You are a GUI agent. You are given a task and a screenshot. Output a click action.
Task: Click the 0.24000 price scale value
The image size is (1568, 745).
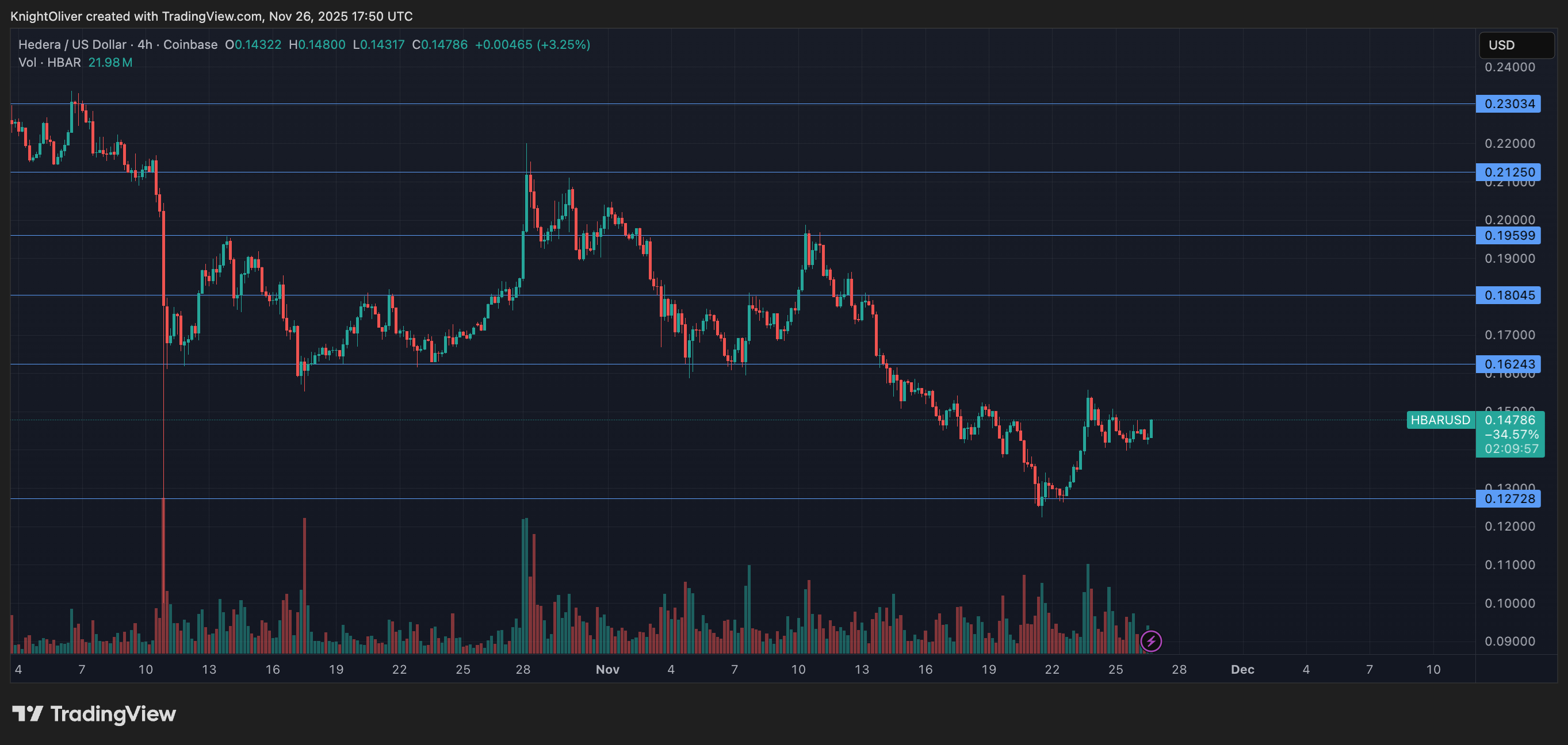coord(1509,67)
